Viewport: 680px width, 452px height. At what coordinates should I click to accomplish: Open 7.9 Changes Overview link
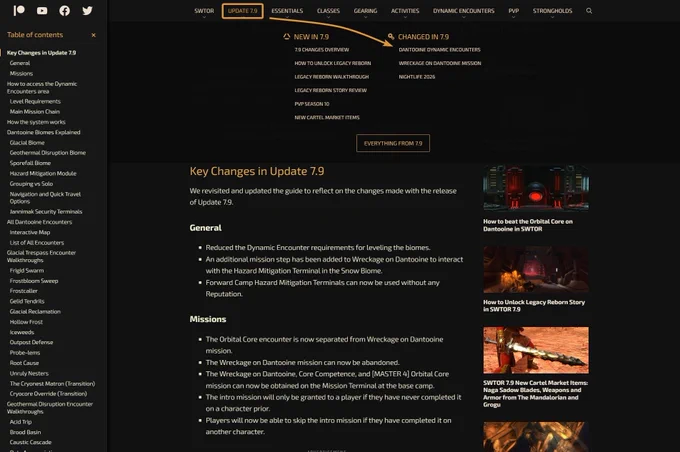click(x=322, y=50)
